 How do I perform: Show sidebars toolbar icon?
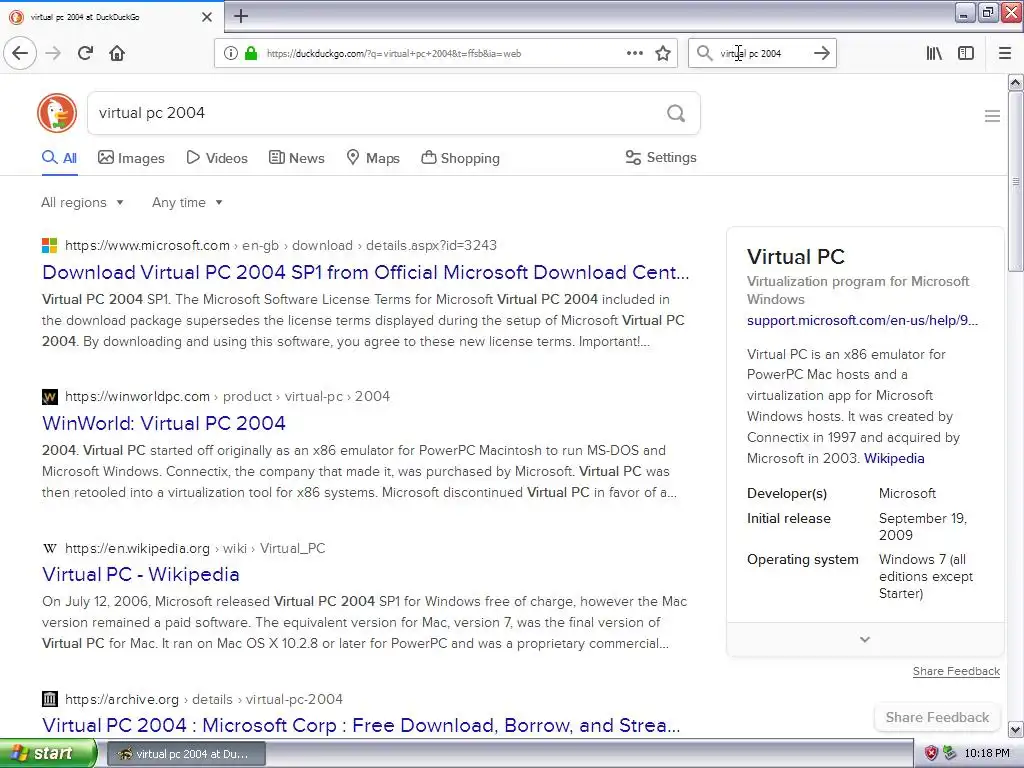[x=966, y=53]
